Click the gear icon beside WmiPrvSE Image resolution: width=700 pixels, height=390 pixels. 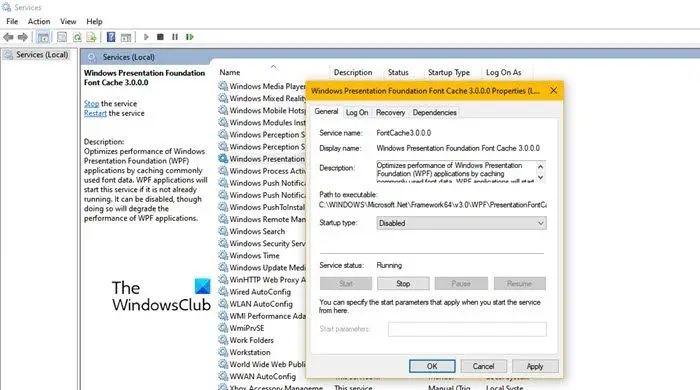click(x=223, y=328)
